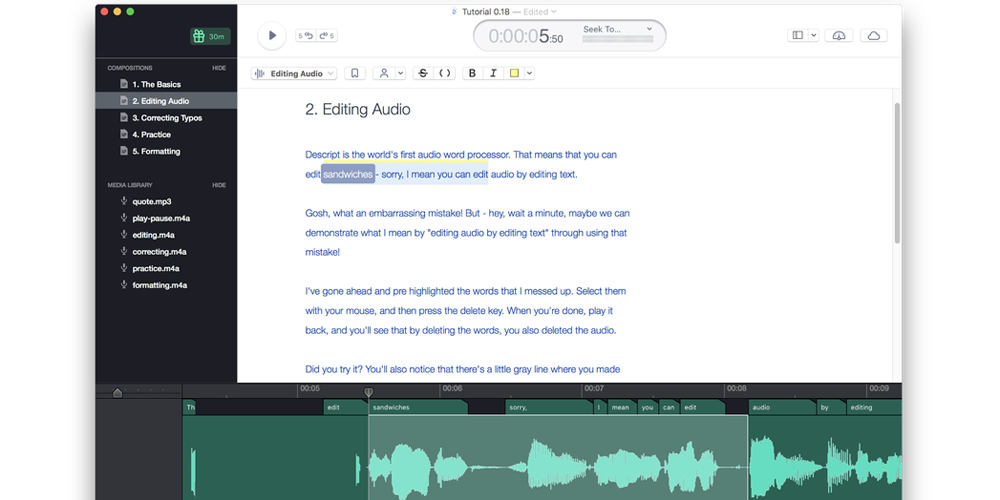
Task: Click the cloud sync icon
Action: tap(874, 36)
